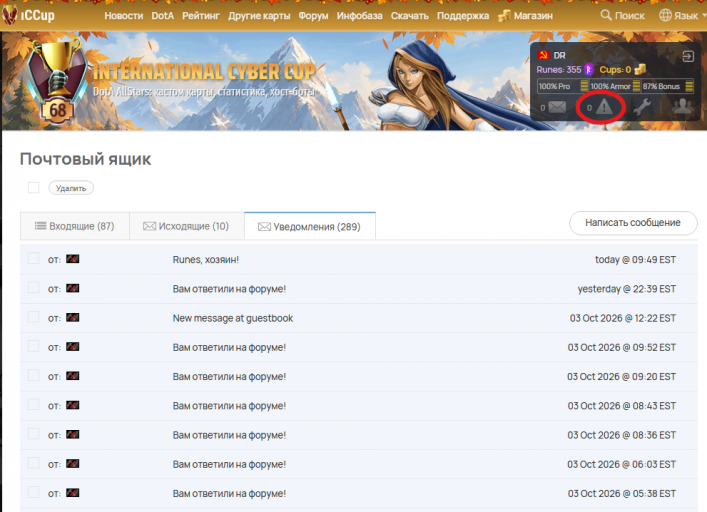Click Написать сообщение button
Screen dimensions: 707x512
click(633, 223)
